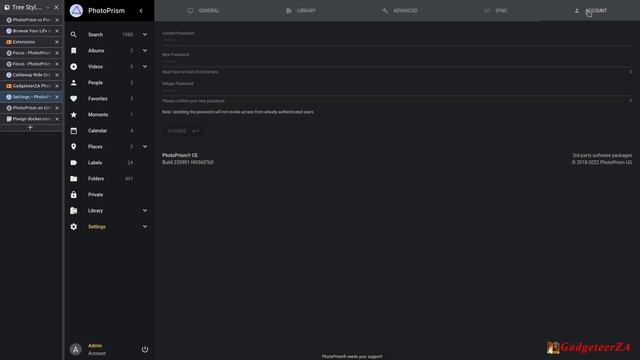This screenshot has height=360, width=640.
Task: Switch to the 'PhotoPrism on' browser tab
Action: 32,108
